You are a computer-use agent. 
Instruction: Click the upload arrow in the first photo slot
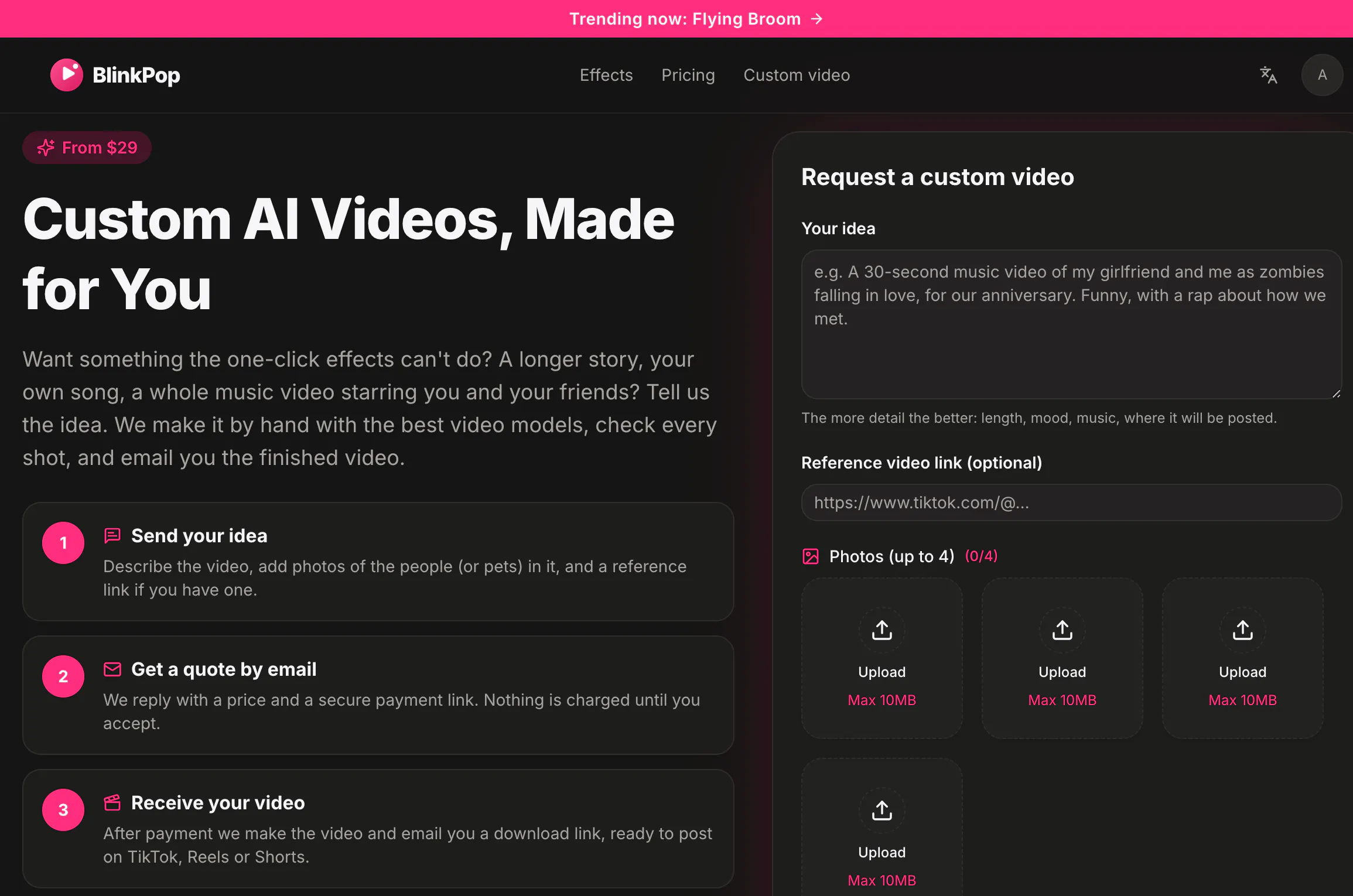[882, 630]
